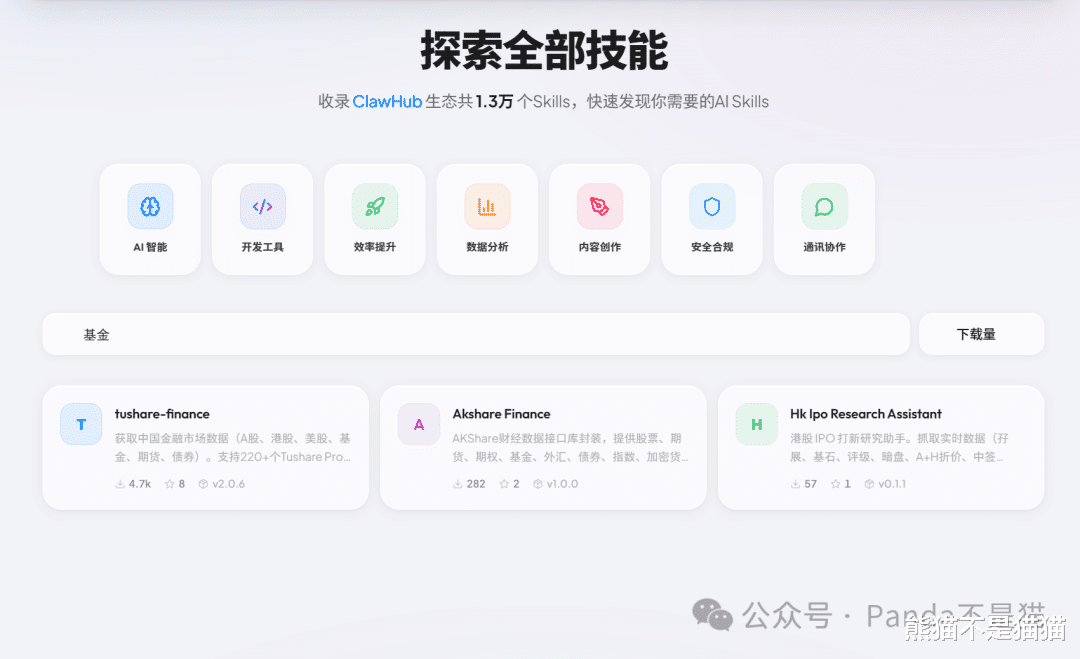Click the v0.1.1 version label
Viewport: 1080px width, 659px height.
tap(892, 484)
